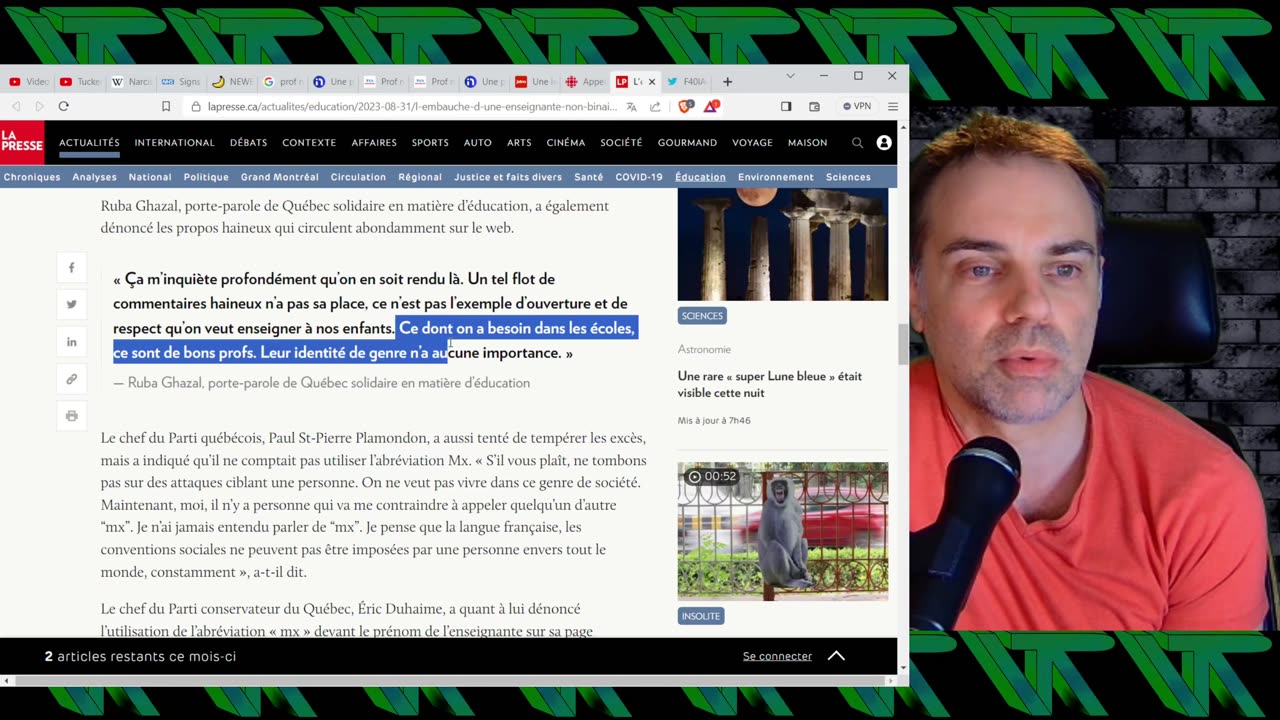This screenshot has height=720, width=1280.
Task: Click the SCIENCES tag label
Action: click(x=702, y=316)
